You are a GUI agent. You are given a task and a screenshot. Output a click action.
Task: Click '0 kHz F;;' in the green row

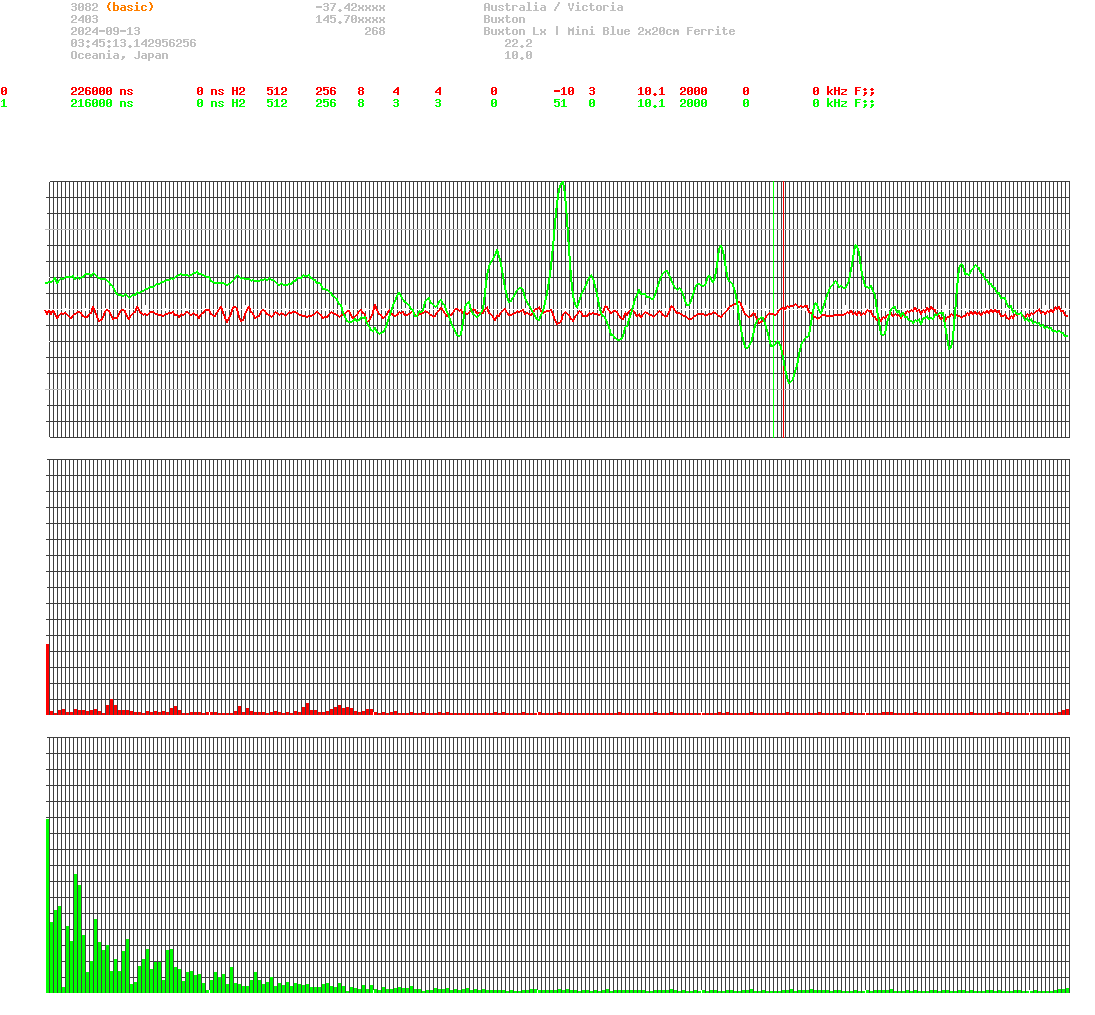843,103
